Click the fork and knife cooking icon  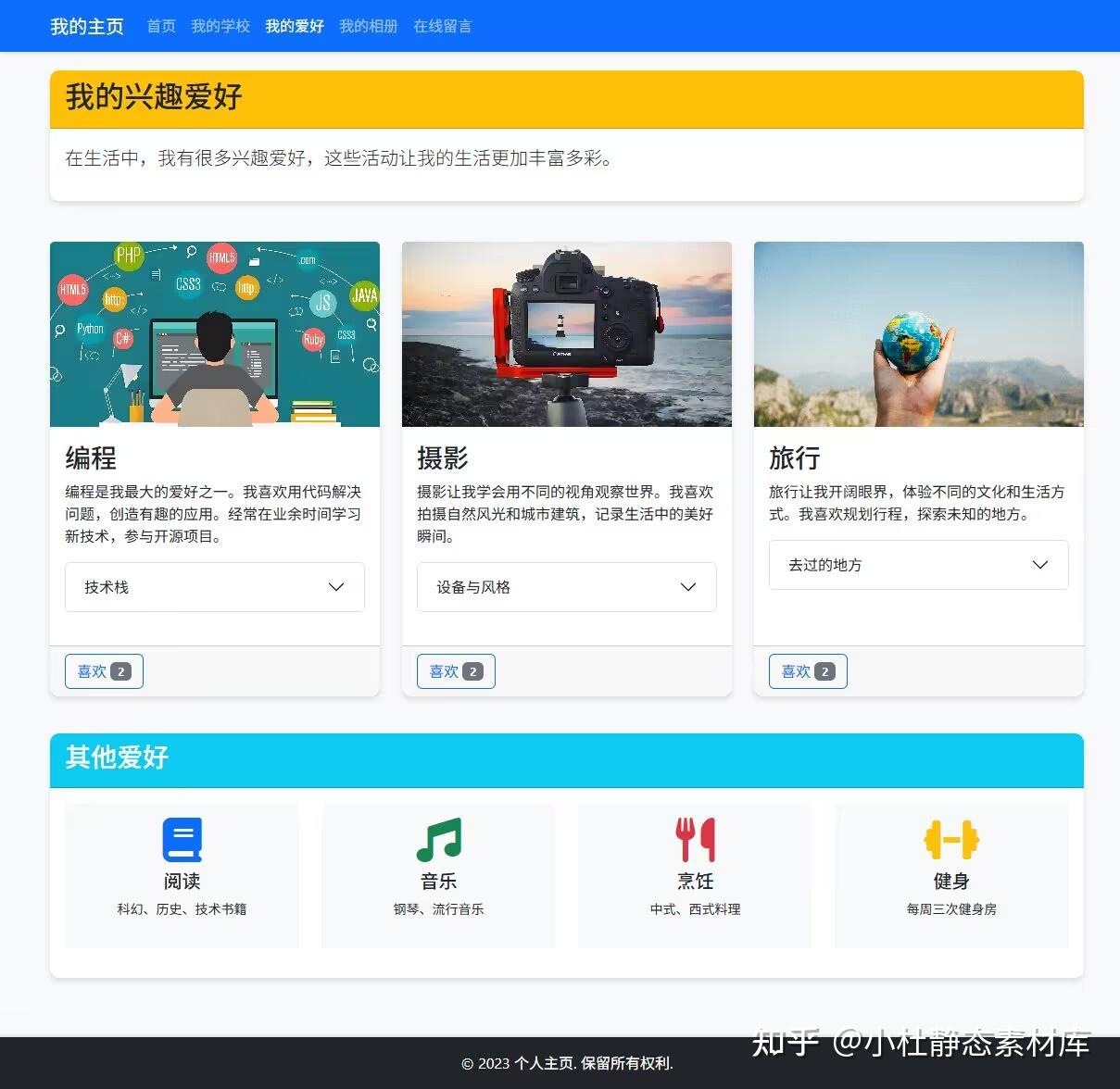pos(695,839)
